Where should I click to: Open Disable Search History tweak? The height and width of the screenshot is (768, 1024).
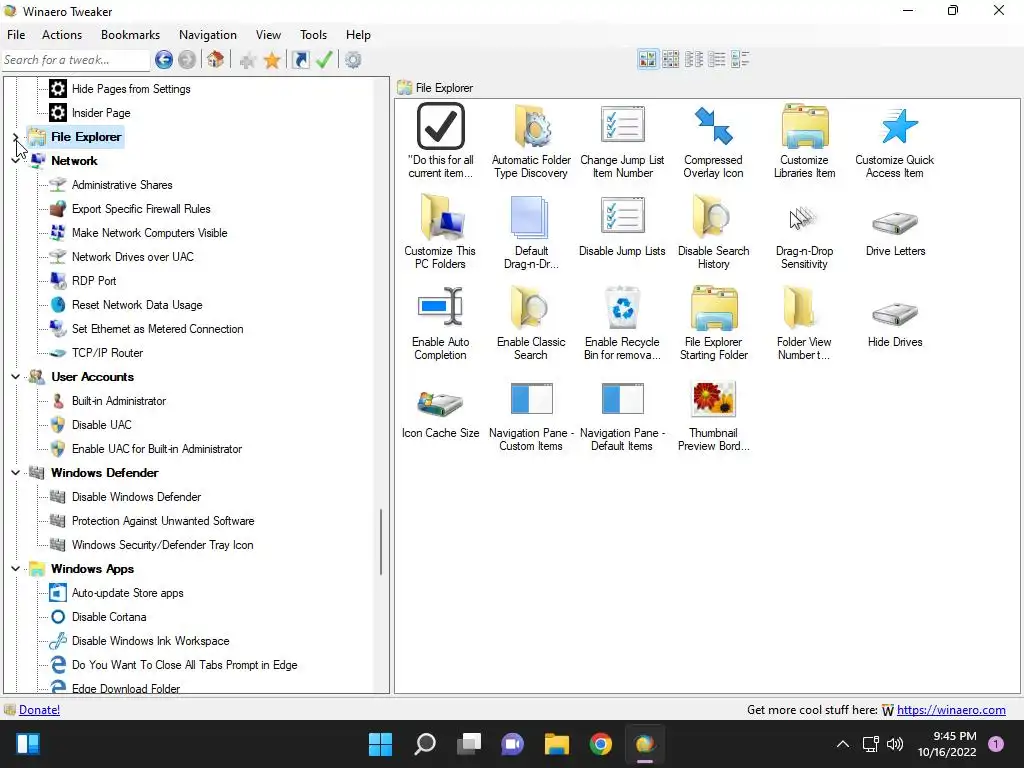tap(713, 231)
